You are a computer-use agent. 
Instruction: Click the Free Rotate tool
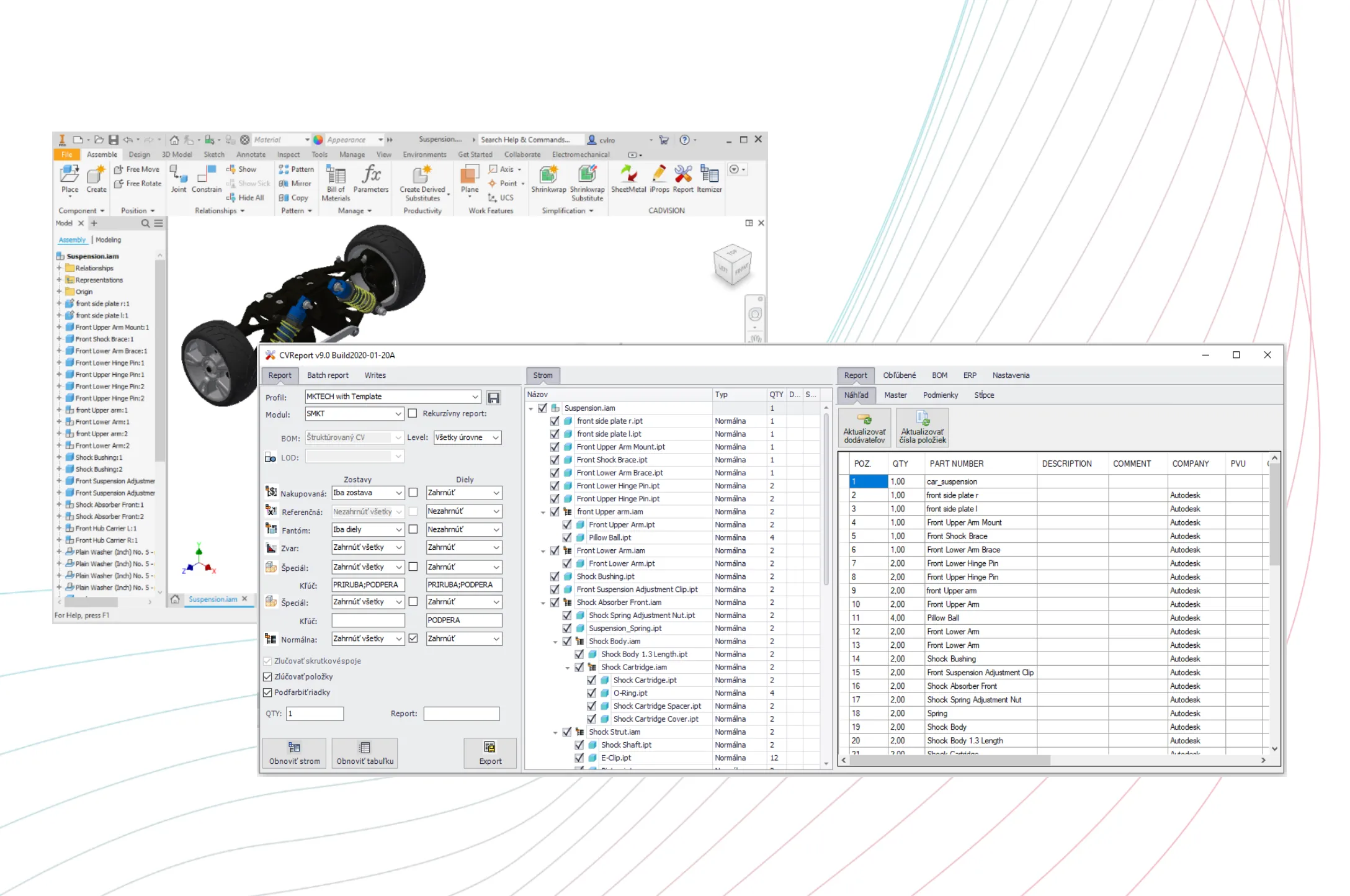click(x=138, y=184)
